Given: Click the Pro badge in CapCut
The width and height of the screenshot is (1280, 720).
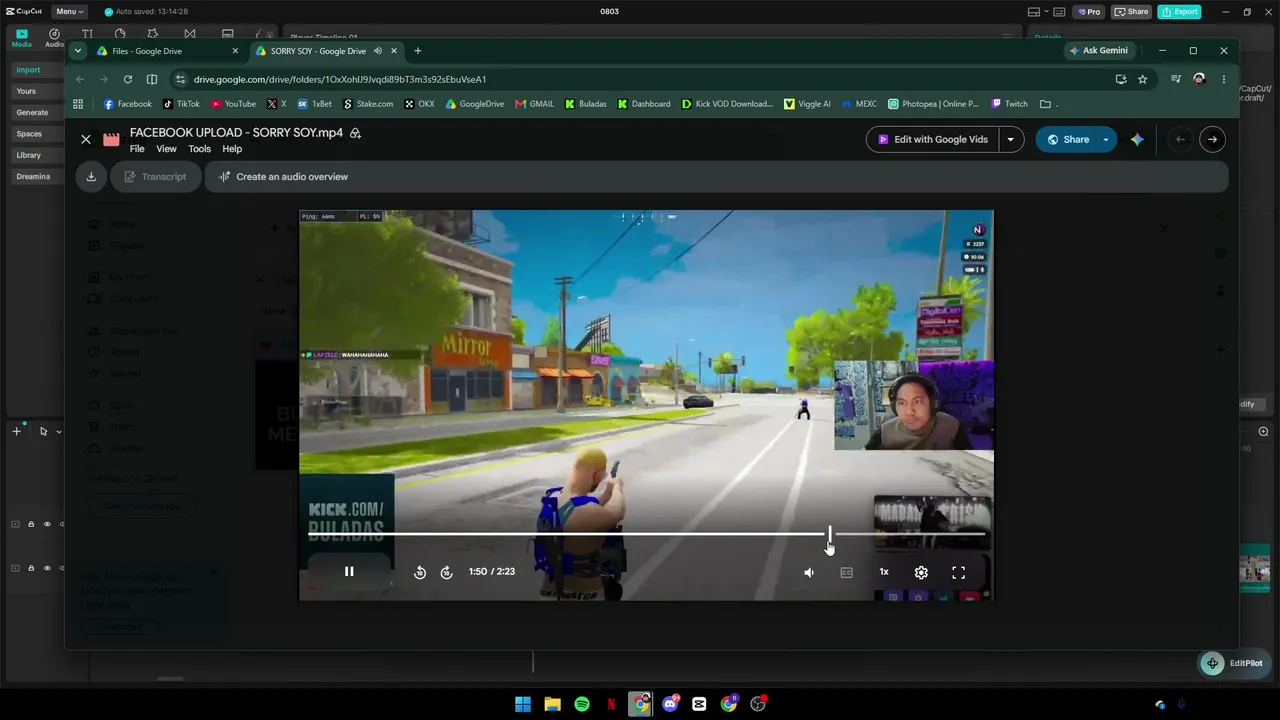Looking at the screenshot, I should [1088, 12].
